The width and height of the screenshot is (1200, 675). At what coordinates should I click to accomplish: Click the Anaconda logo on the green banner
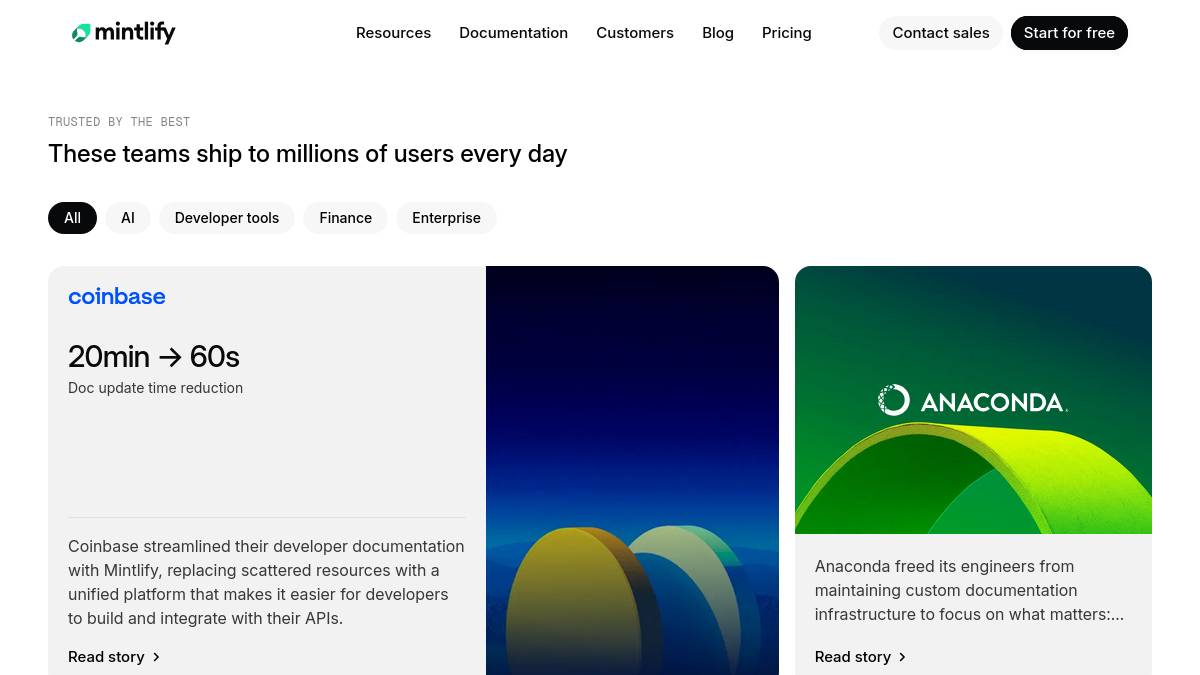pyautogui.click(x=973, y=400)
